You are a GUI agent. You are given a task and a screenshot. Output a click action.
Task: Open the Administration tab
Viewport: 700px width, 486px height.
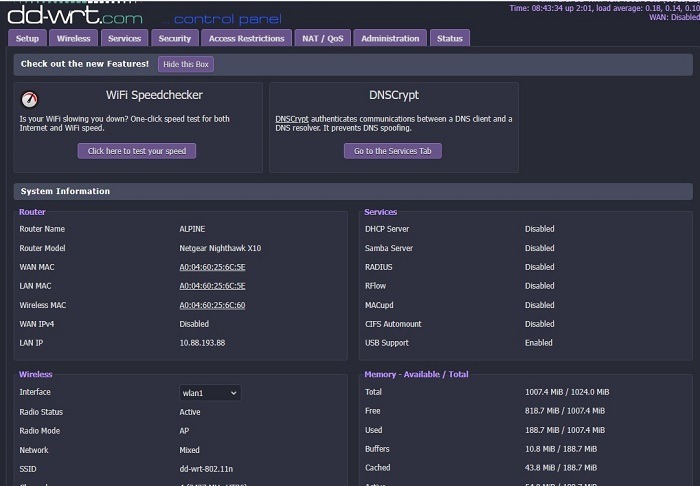click(390, 38)
